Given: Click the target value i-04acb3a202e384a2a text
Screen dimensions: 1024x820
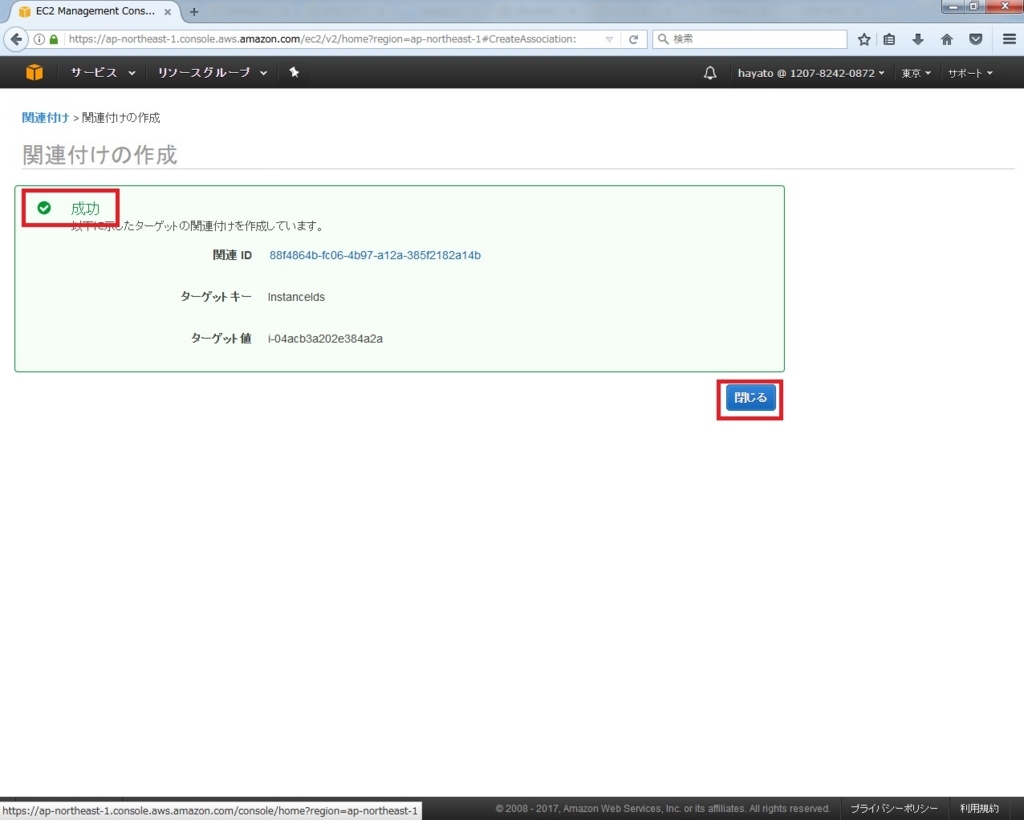Looking at the screenshot, I should pos(325,339).
